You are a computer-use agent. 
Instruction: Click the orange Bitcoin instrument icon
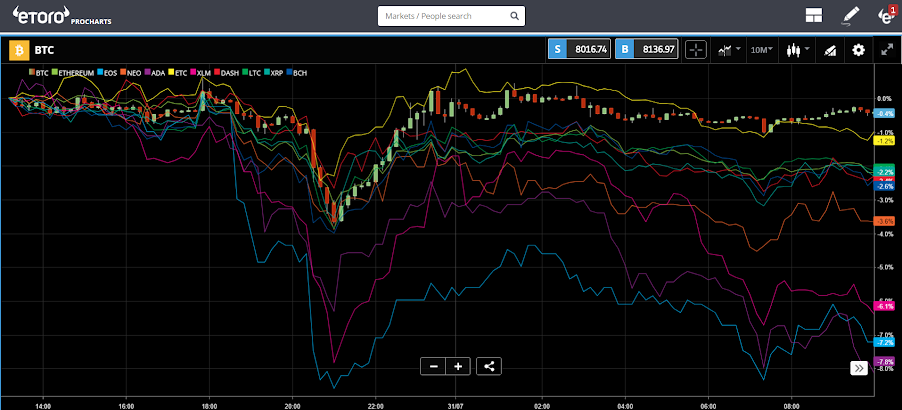18,50
